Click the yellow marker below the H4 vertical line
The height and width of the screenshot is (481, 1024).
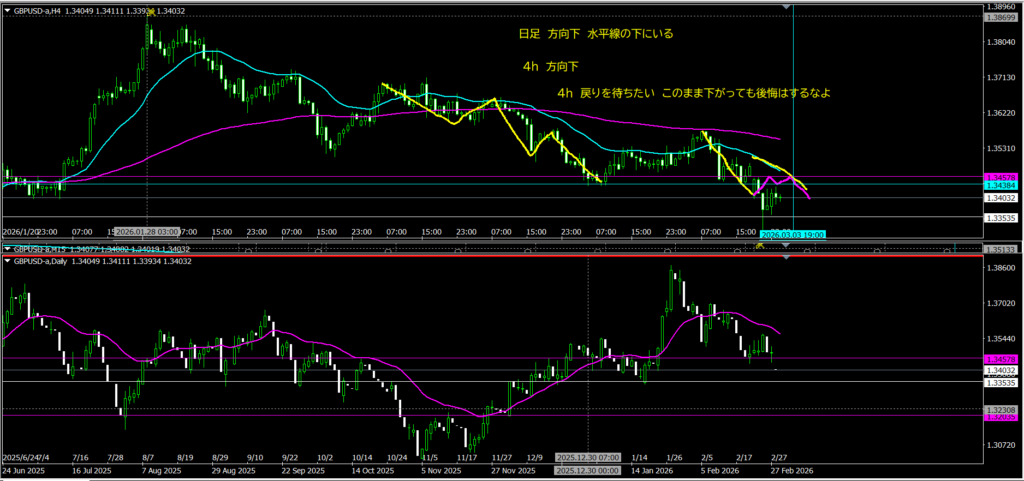pyautogui.click(x=761, y=244)
